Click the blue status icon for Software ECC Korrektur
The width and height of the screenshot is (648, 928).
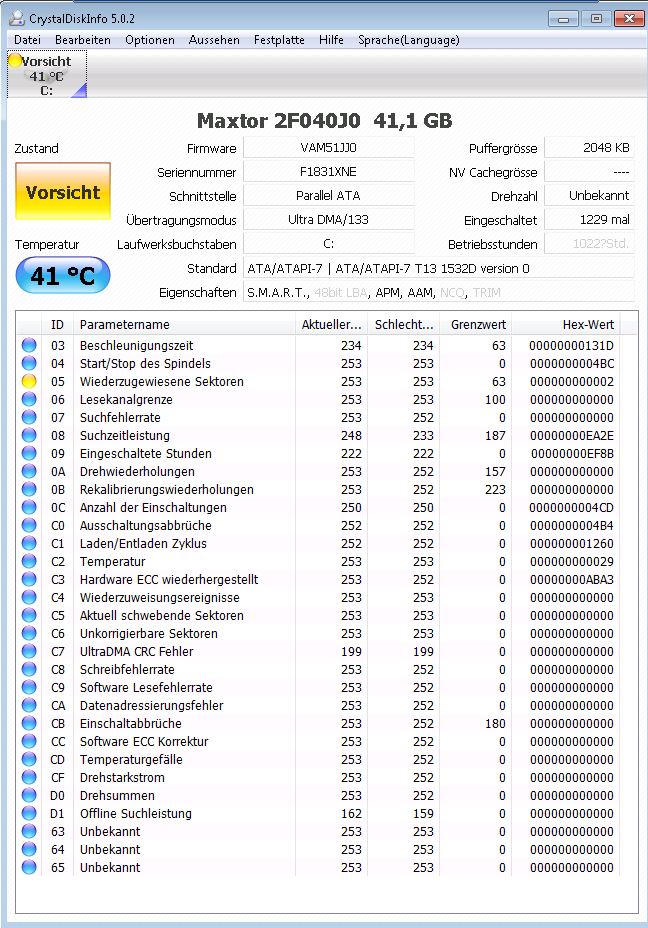(29, 742)
